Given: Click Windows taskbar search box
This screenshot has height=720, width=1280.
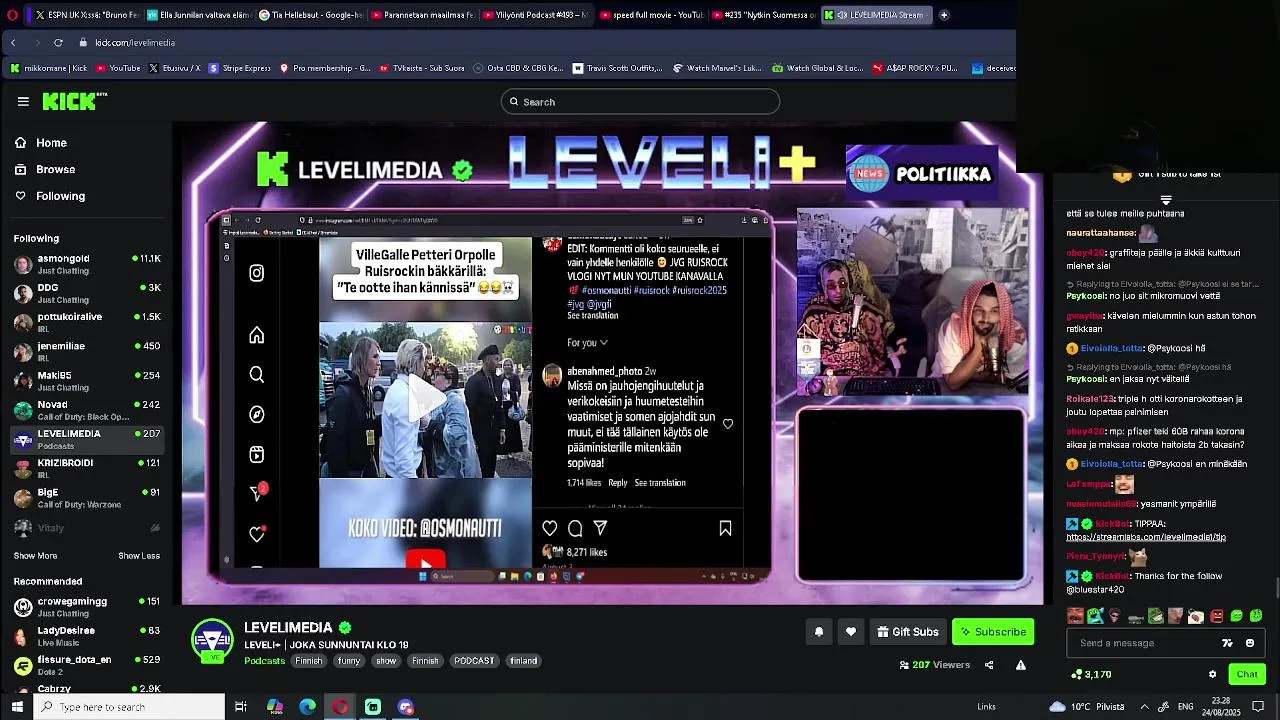Looking at the screenshot, I should point(130,707).
